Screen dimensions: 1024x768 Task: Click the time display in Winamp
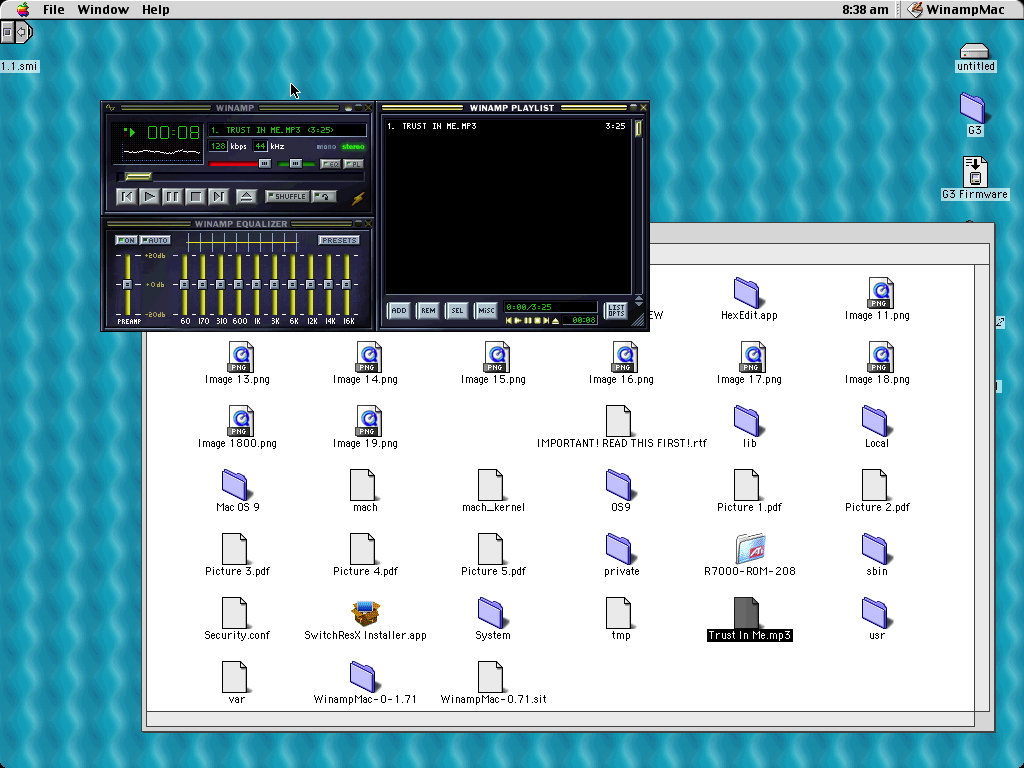(x=173, y=133)
